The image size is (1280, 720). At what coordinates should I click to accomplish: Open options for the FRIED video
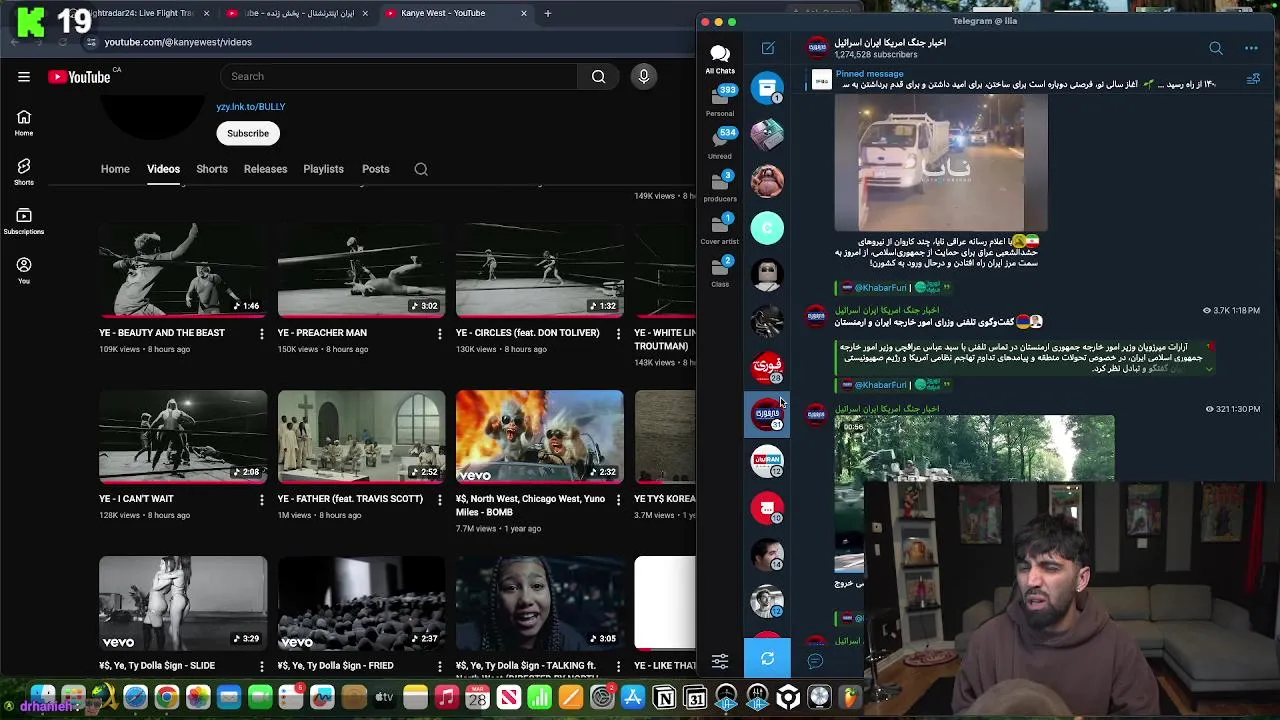click(x=439, y=666)
